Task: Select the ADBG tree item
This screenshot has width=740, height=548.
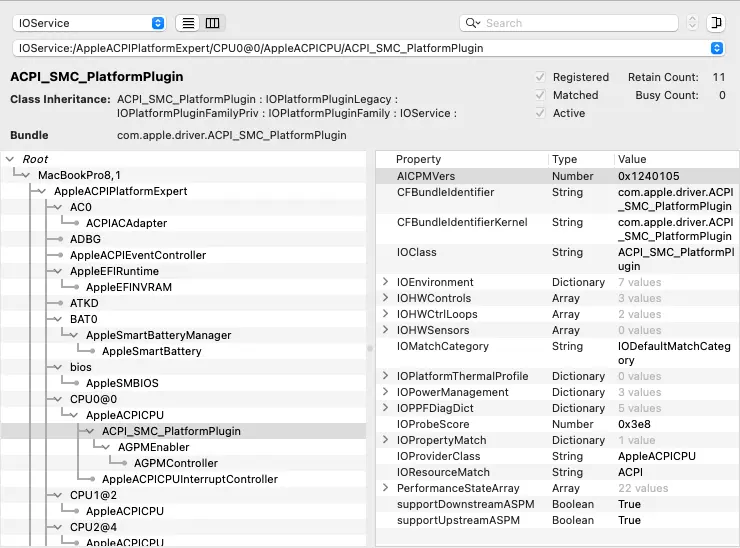Action: 85,239
